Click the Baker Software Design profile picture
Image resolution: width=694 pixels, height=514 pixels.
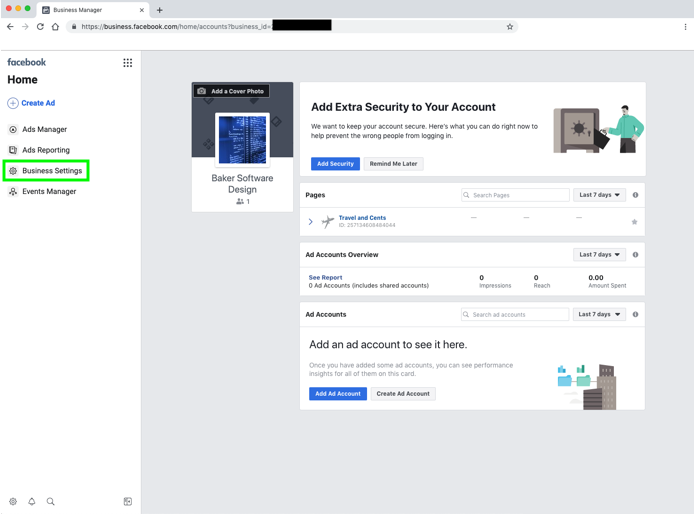click(242, 139)
